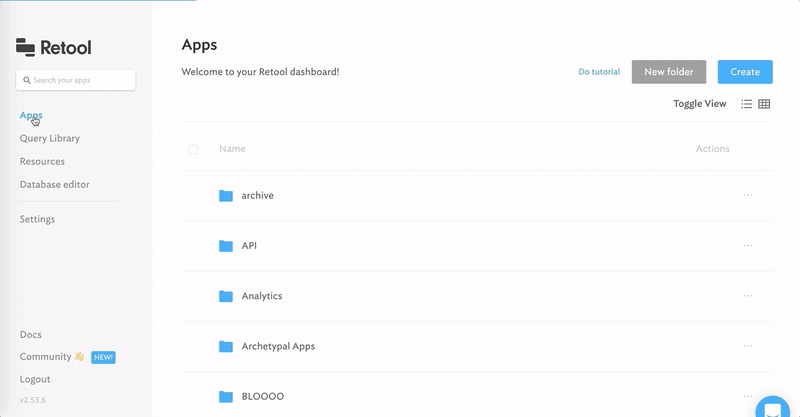Switch to grid view icon
Screen dimensions: 800x417
pos(764,104)
